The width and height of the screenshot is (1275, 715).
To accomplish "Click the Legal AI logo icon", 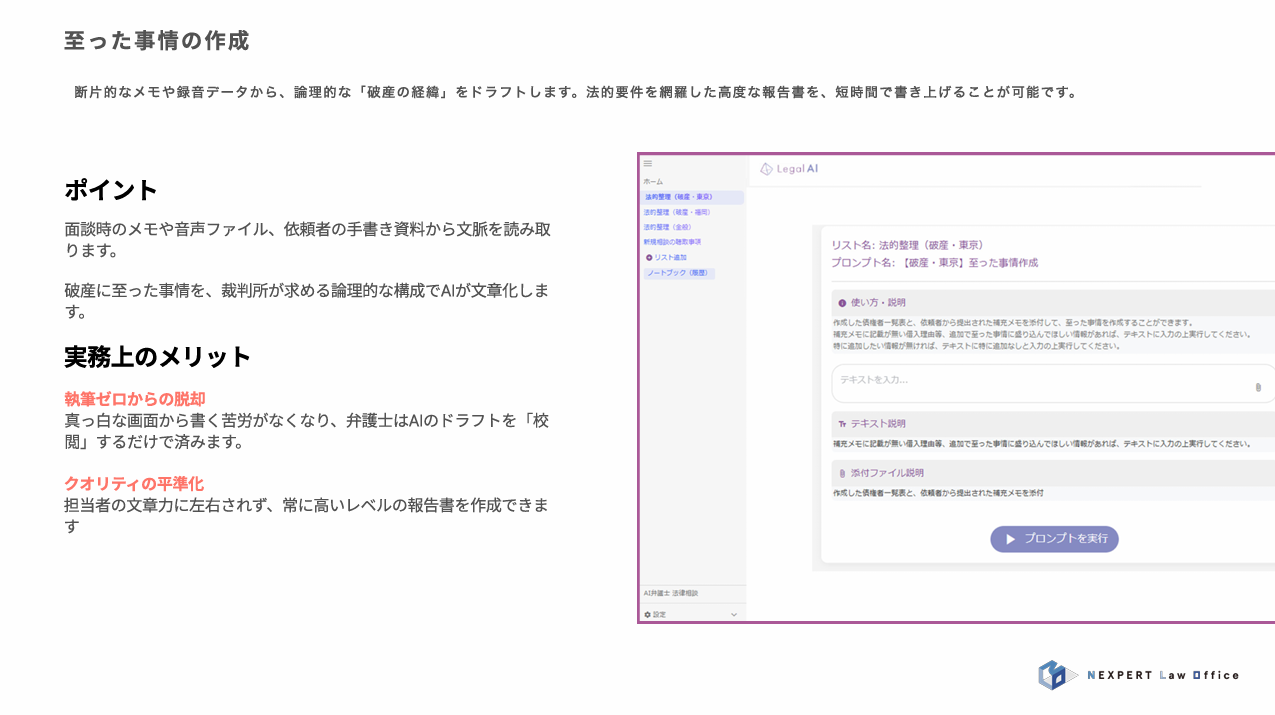I will (x=765, y=168).
